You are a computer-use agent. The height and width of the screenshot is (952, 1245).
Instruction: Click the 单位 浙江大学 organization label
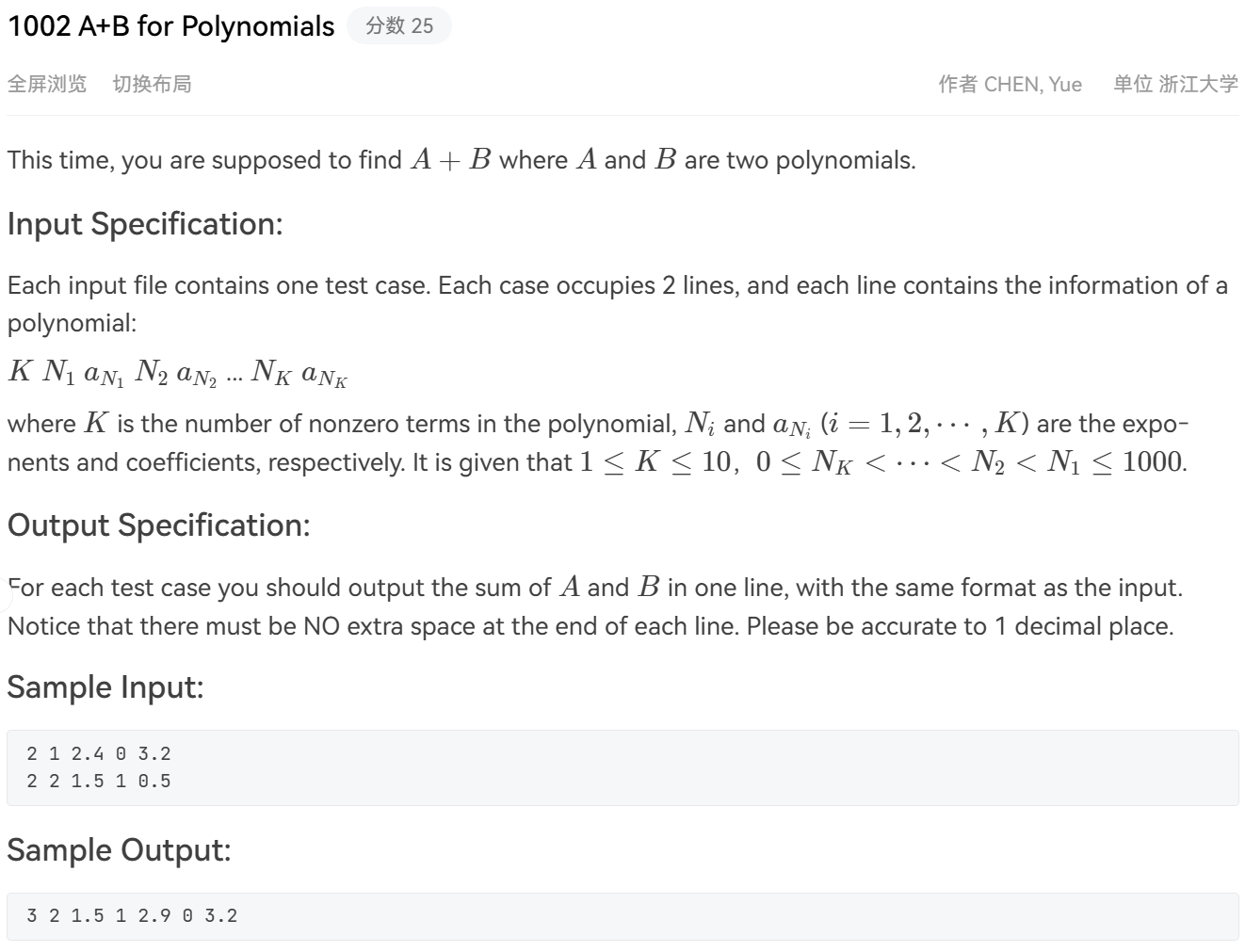(x=1175, y=84)
